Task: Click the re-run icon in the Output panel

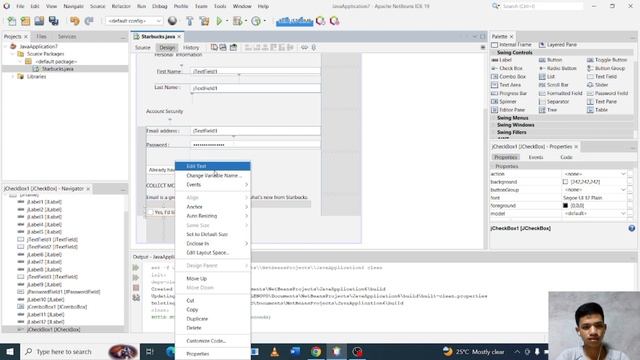Action: (136, 268)
